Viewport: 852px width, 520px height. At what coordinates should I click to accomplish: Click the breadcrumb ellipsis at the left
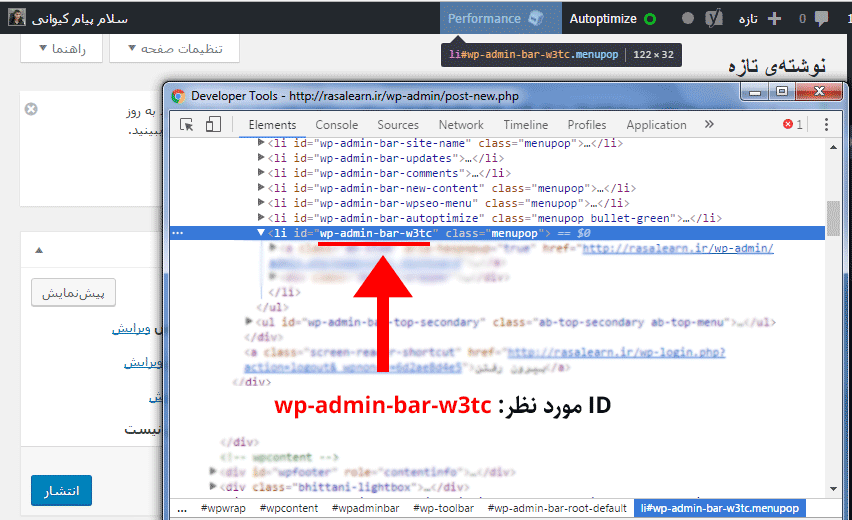click(181, 509)
